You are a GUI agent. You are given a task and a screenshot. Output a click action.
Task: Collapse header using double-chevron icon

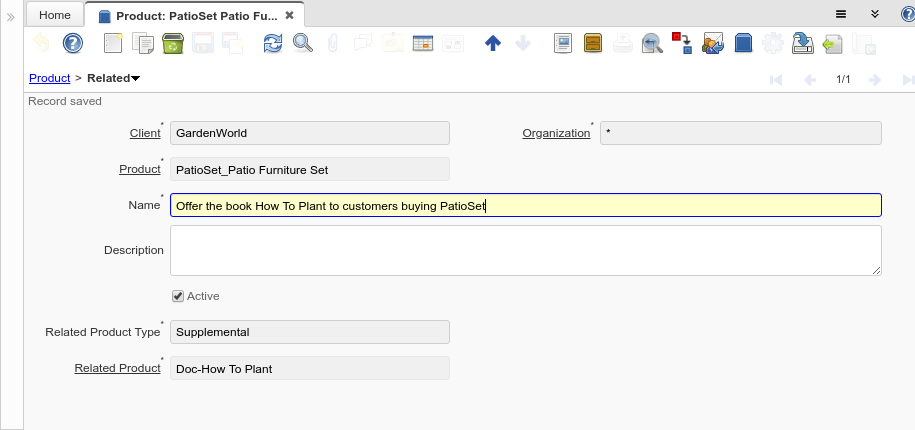pyautogui.click(x=874, y=14)
